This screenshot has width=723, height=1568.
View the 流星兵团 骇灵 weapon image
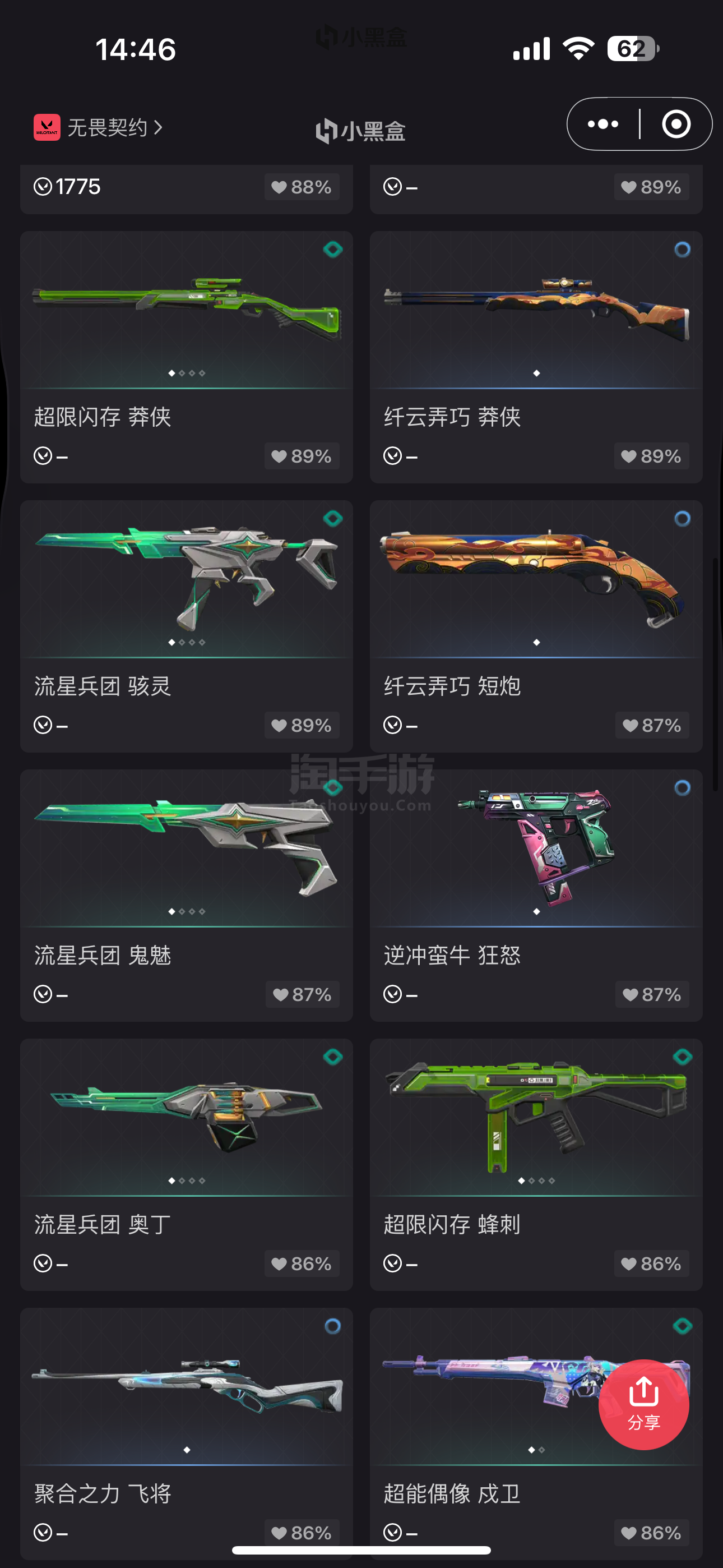(186, 578)
